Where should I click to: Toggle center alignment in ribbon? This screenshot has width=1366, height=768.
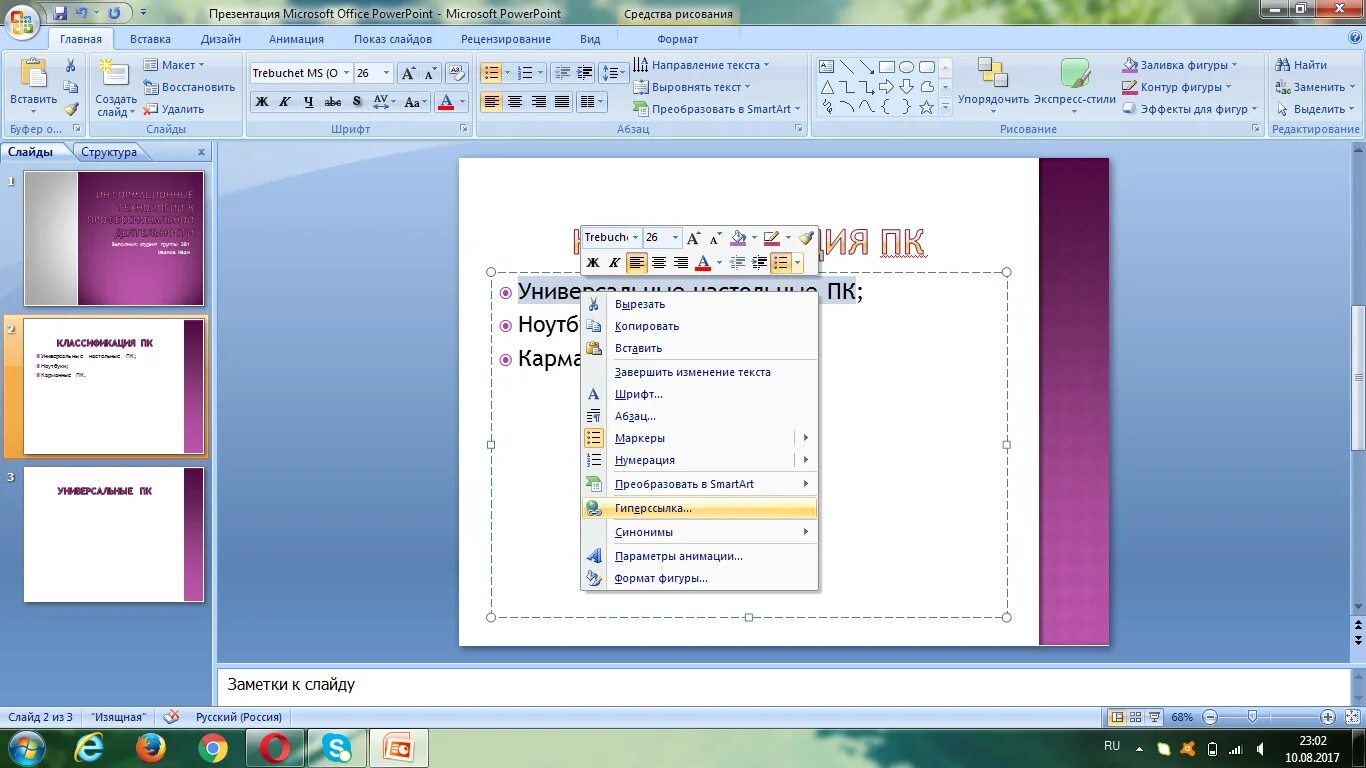(x=515, y=102)
